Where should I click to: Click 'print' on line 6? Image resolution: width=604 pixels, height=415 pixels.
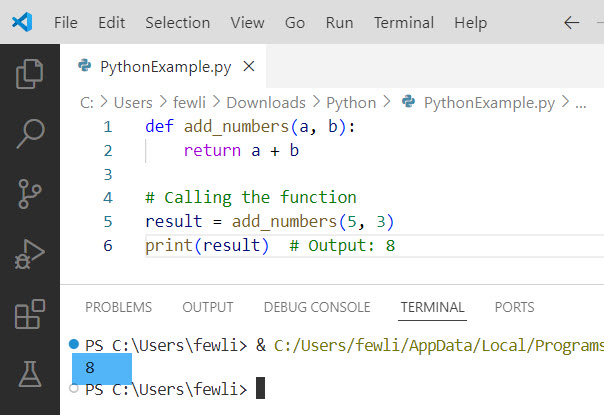pyautogui.click(x=169, y=246)
